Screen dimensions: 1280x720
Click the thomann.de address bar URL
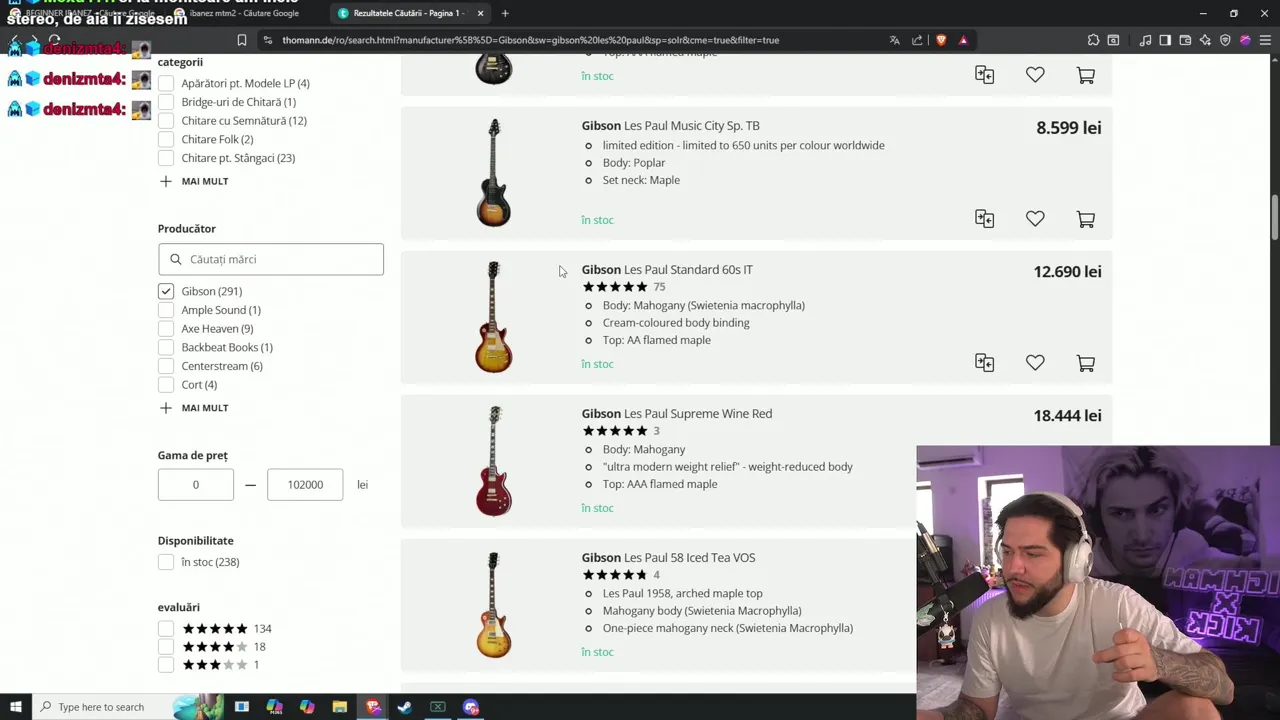pos(530,40)
